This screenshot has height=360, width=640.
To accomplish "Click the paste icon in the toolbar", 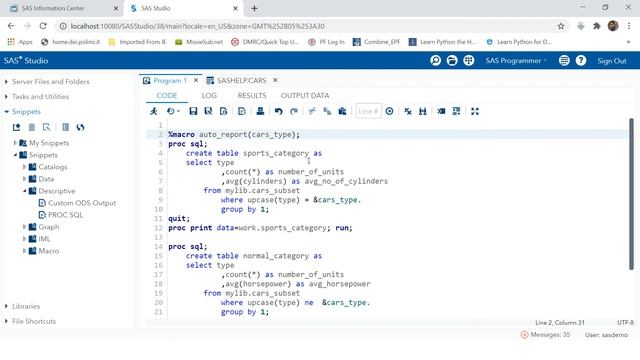I will 342,111.
